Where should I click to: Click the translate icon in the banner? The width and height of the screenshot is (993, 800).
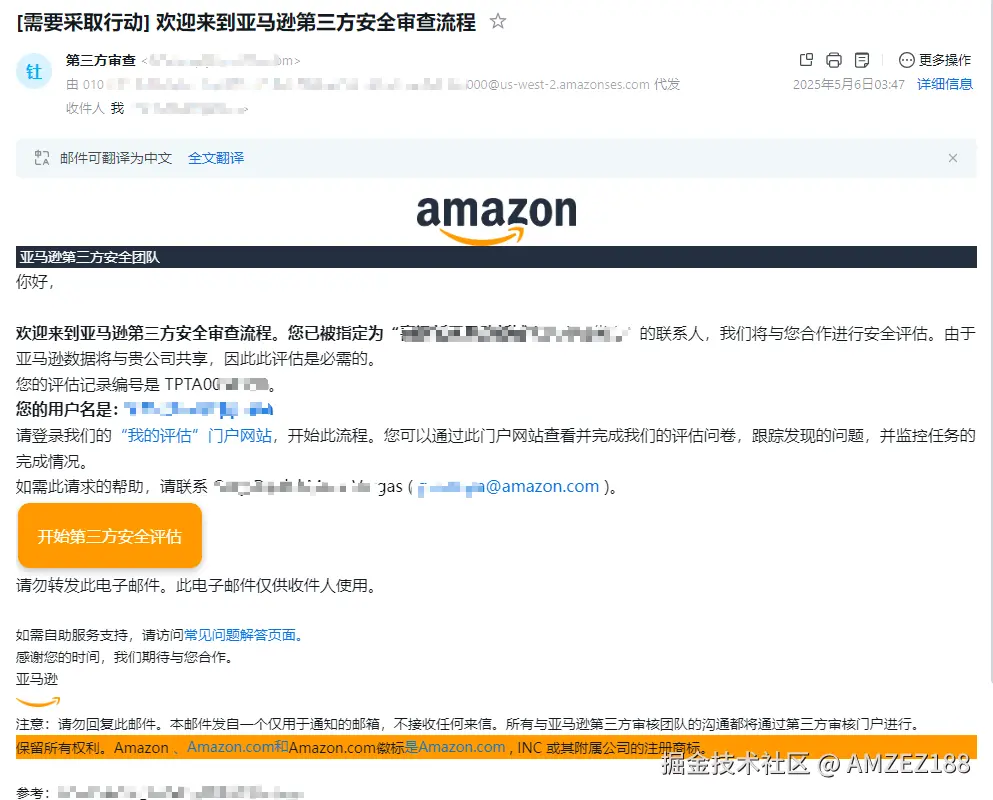[42, 158]
